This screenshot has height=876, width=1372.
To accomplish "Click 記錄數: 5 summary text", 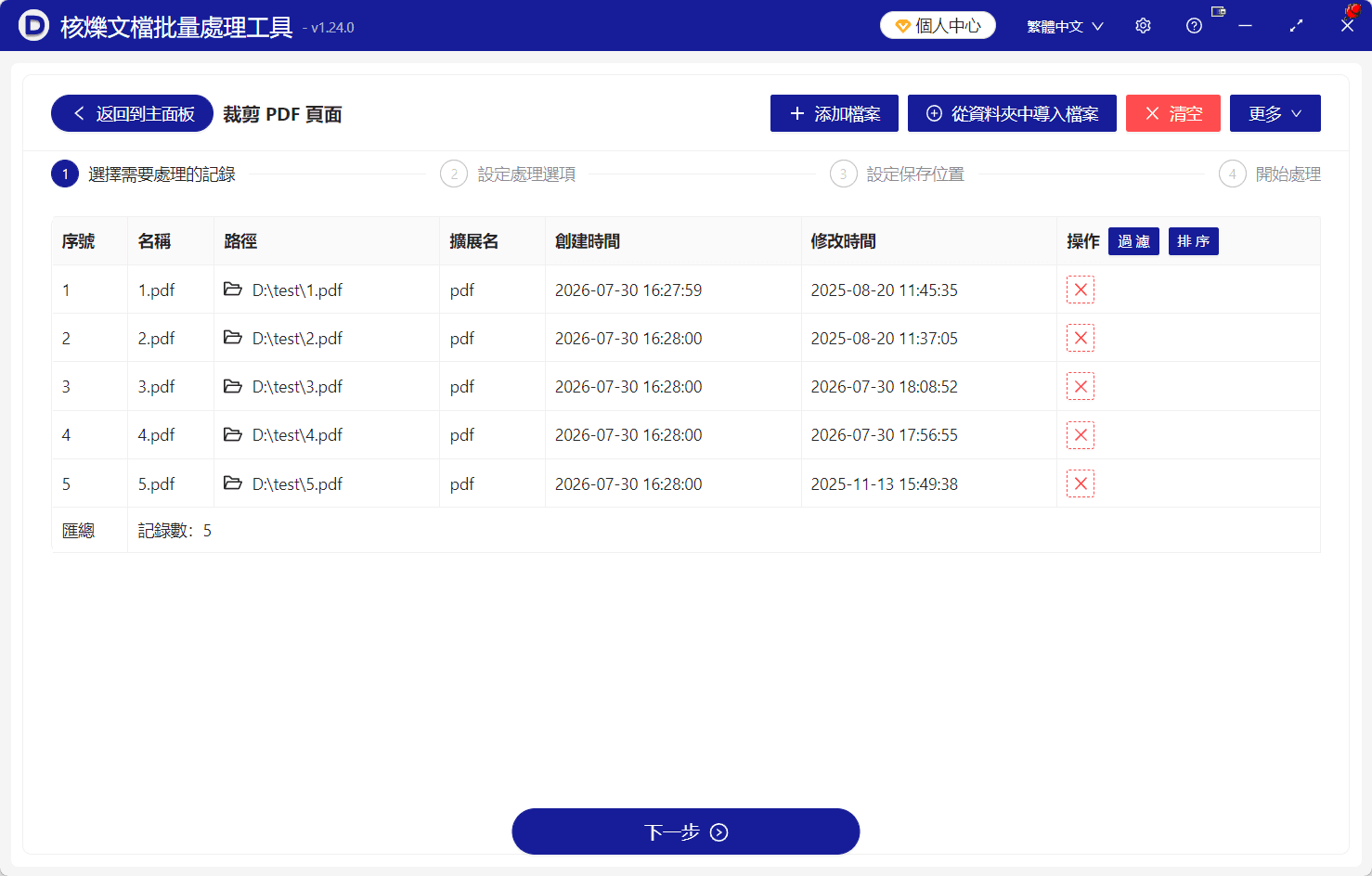I will pos(175,530).
